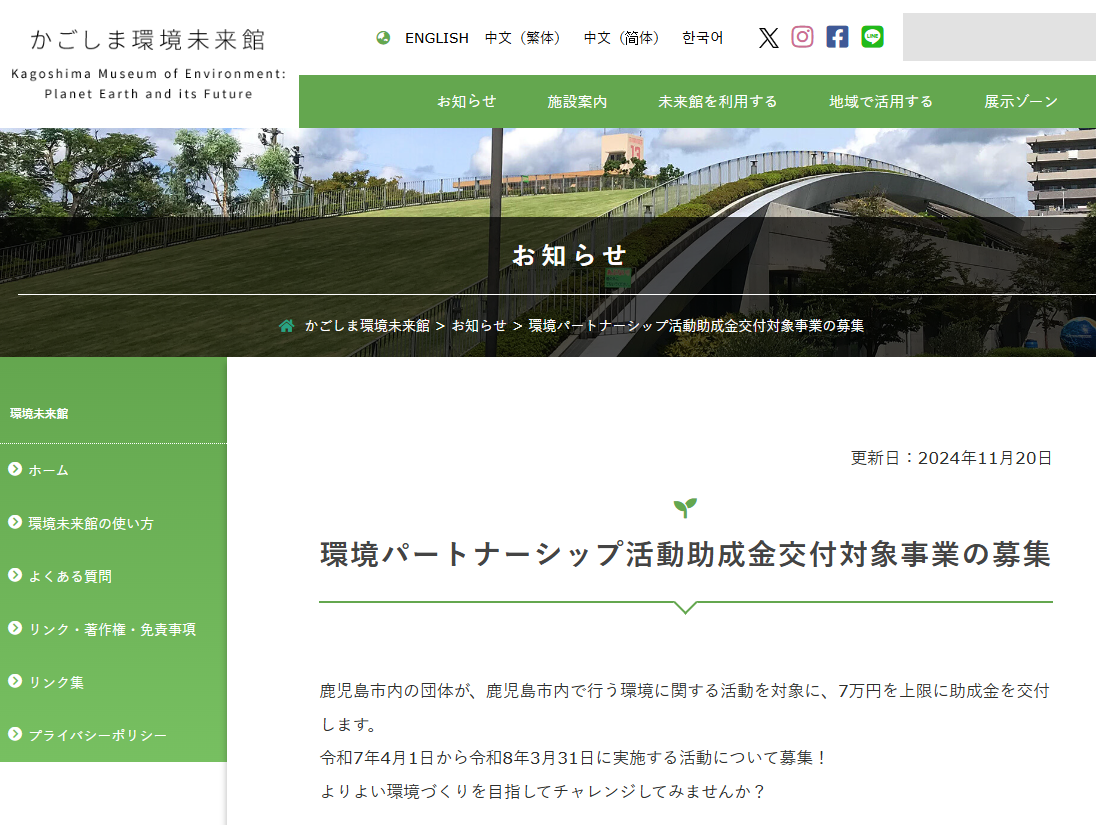Open the 施設案内 navigation menu
1096x825 pixels.
coord(579,101)
